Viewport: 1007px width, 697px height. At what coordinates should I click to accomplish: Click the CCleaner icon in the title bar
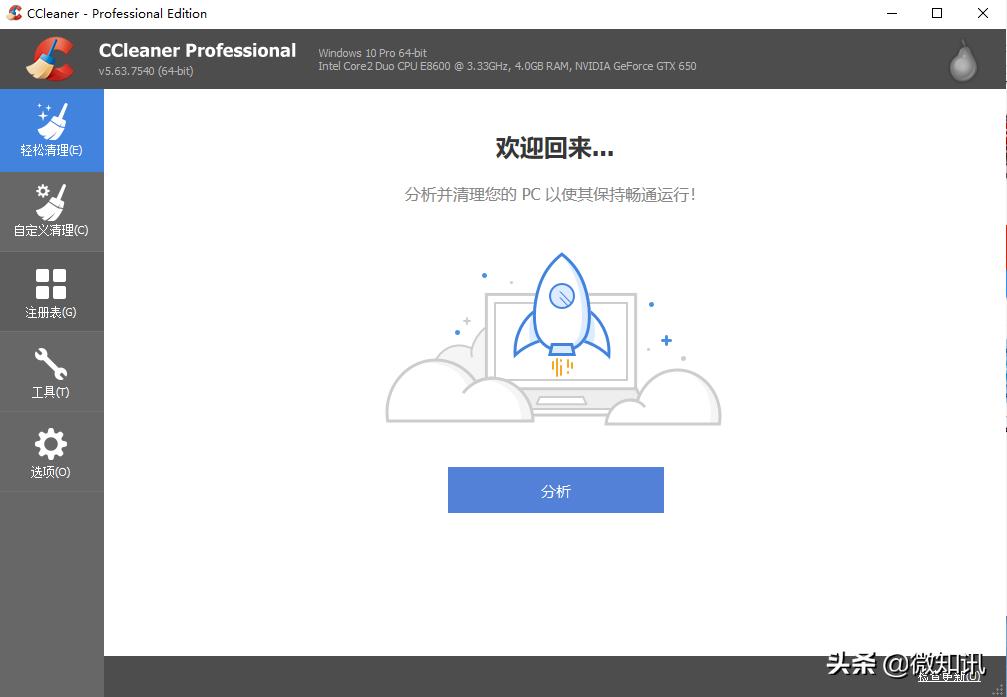click(x=14, y=13)
